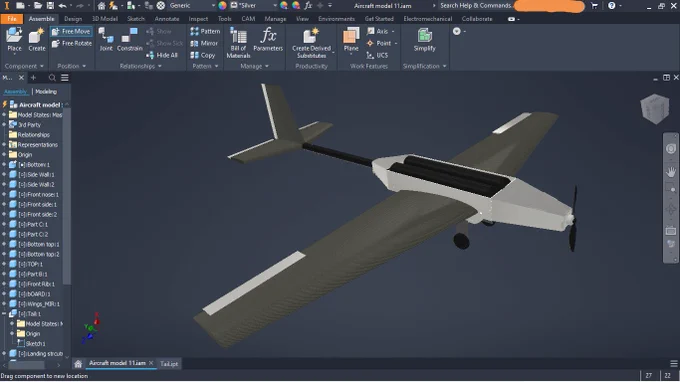Click the Simplify tool
The width and height of the screenshot is (680, 382).
click(425, 40)
